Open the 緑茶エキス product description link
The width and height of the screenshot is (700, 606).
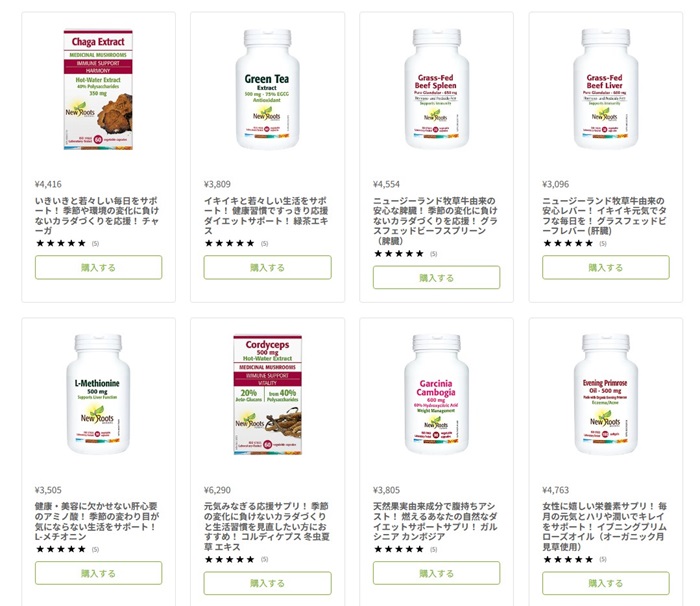pyautogui.click(x=266, y=216)
